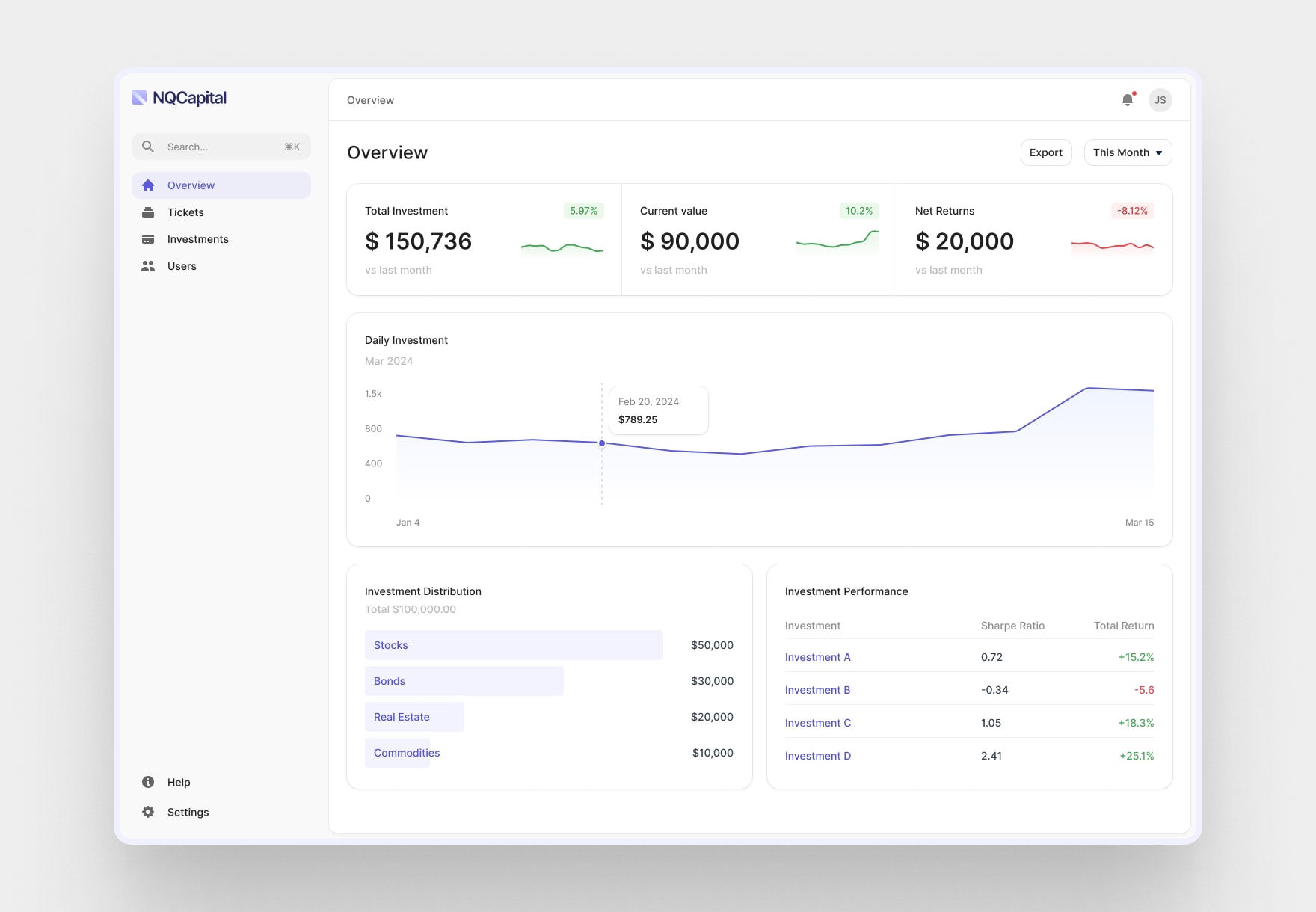Click the $20,000 Real Estate amount
Image resolution: width=1316 pixels, height=912 pixels.
click(x=712, y=717)
